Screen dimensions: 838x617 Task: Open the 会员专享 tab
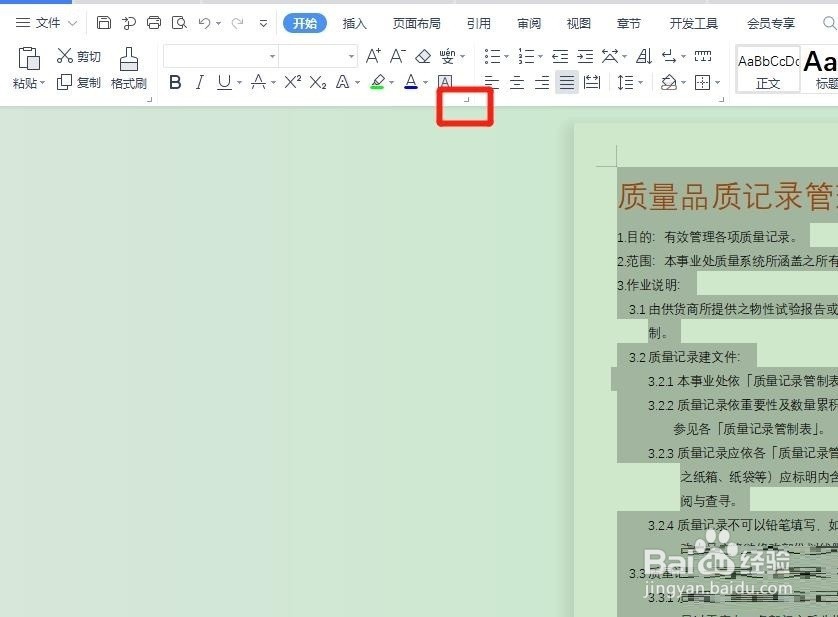point(771,24)
